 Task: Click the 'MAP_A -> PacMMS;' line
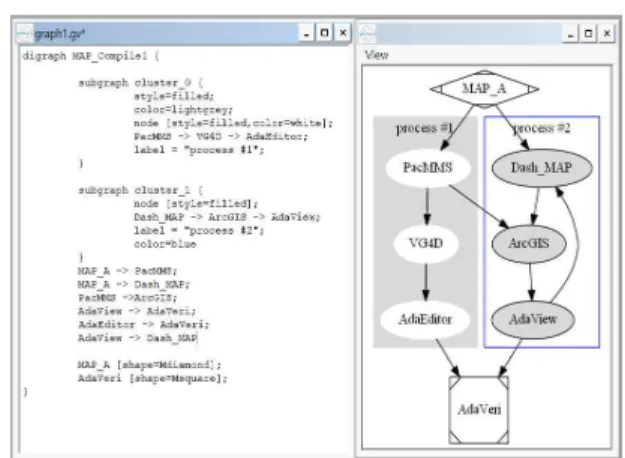click(x=127, y=271)
